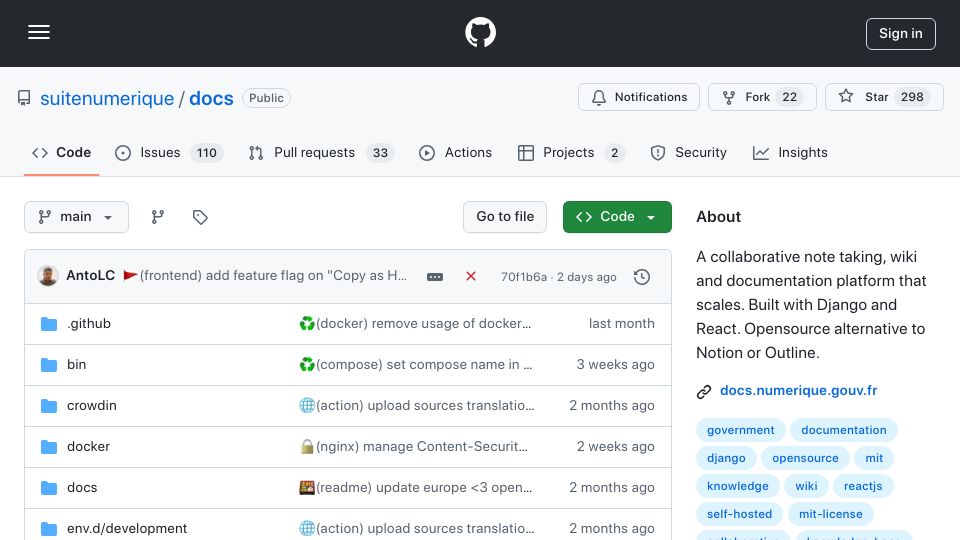
Task: Click the Notifications button
Action: pos(639,97)
